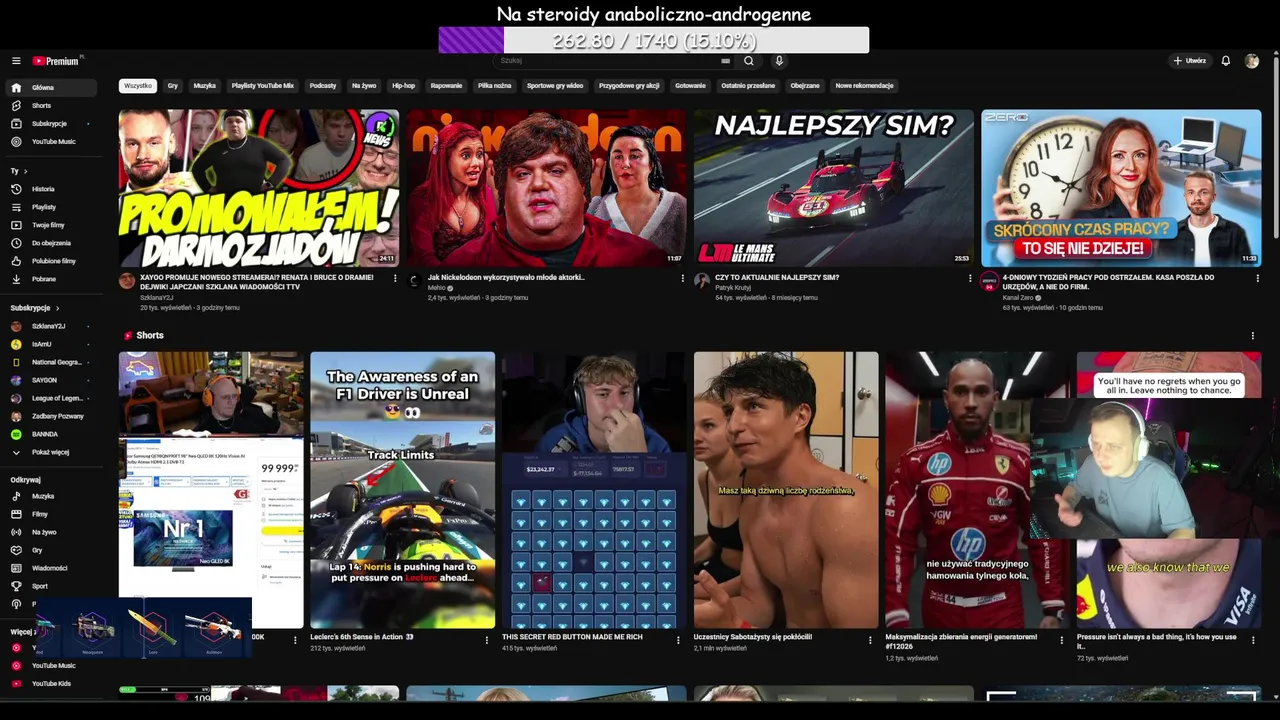
Task: Select the Wszystko filter chip
Action: (x=138, y=86)
